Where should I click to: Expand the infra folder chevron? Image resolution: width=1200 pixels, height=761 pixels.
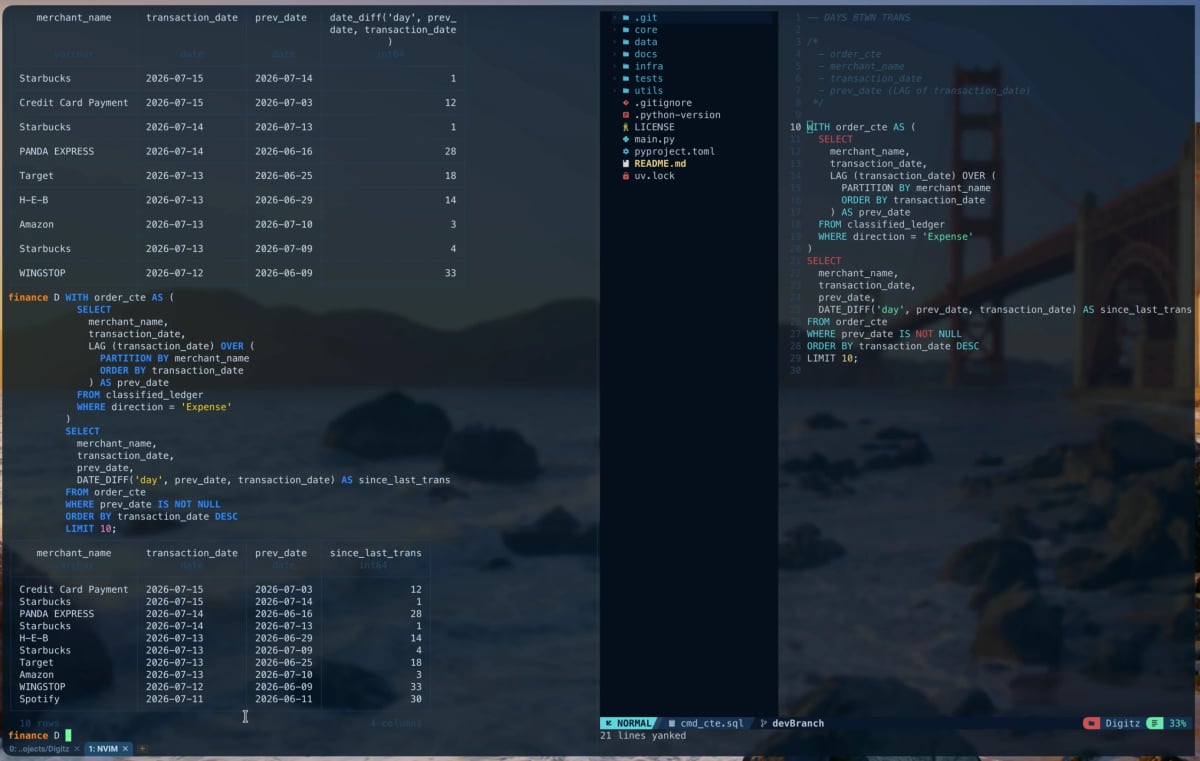point(614,66)
